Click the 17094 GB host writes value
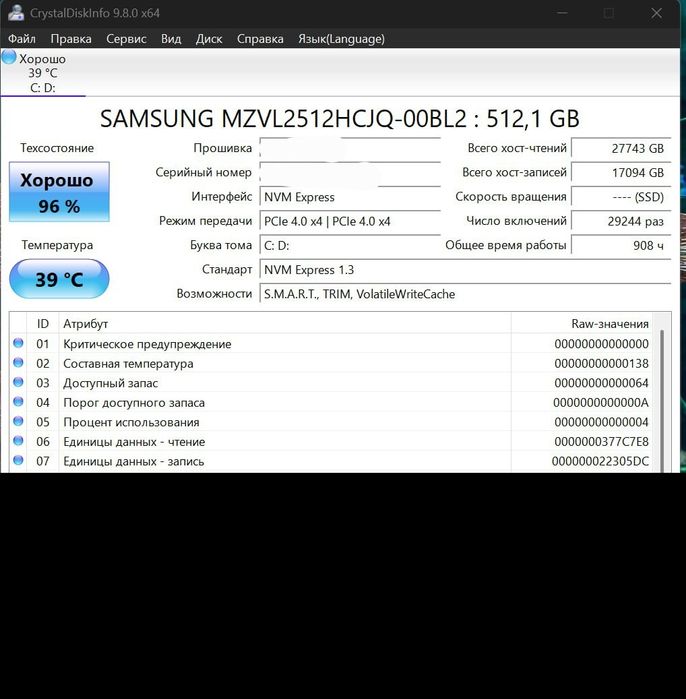The width and height of the screenshot is (686, 699). [x=621, y=173]
